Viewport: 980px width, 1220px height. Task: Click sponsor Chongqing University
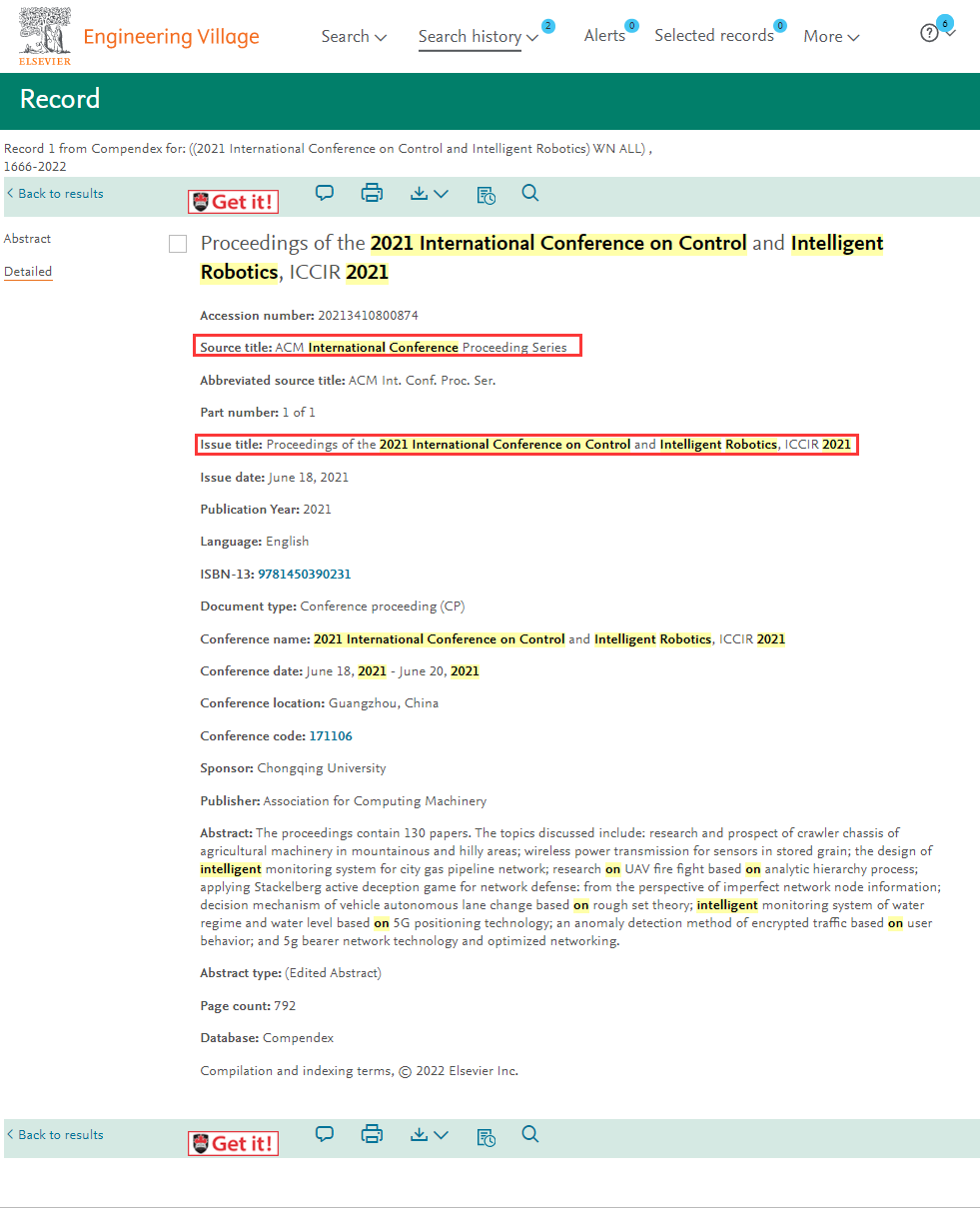(x=322, y=768)
